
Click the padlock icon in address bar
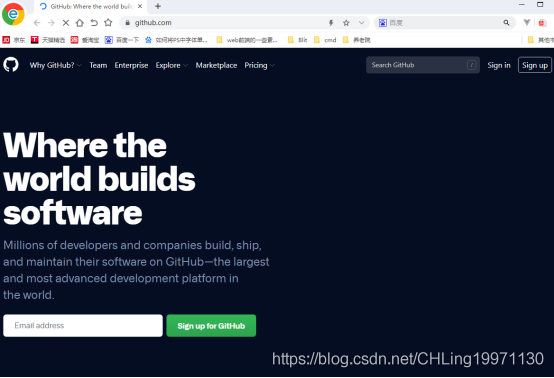point(128,23)
